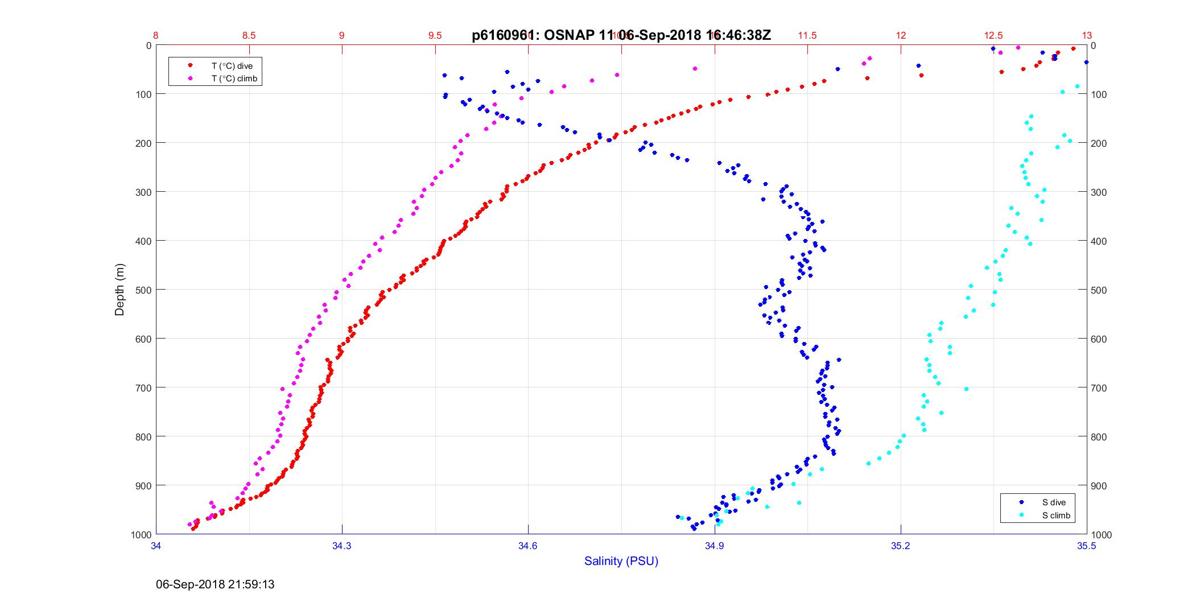Viewport: 1200px width, 601px height.
Task: Click '300' on the right depth axis
Action: pyautogui.click(x=1100, y=192)
